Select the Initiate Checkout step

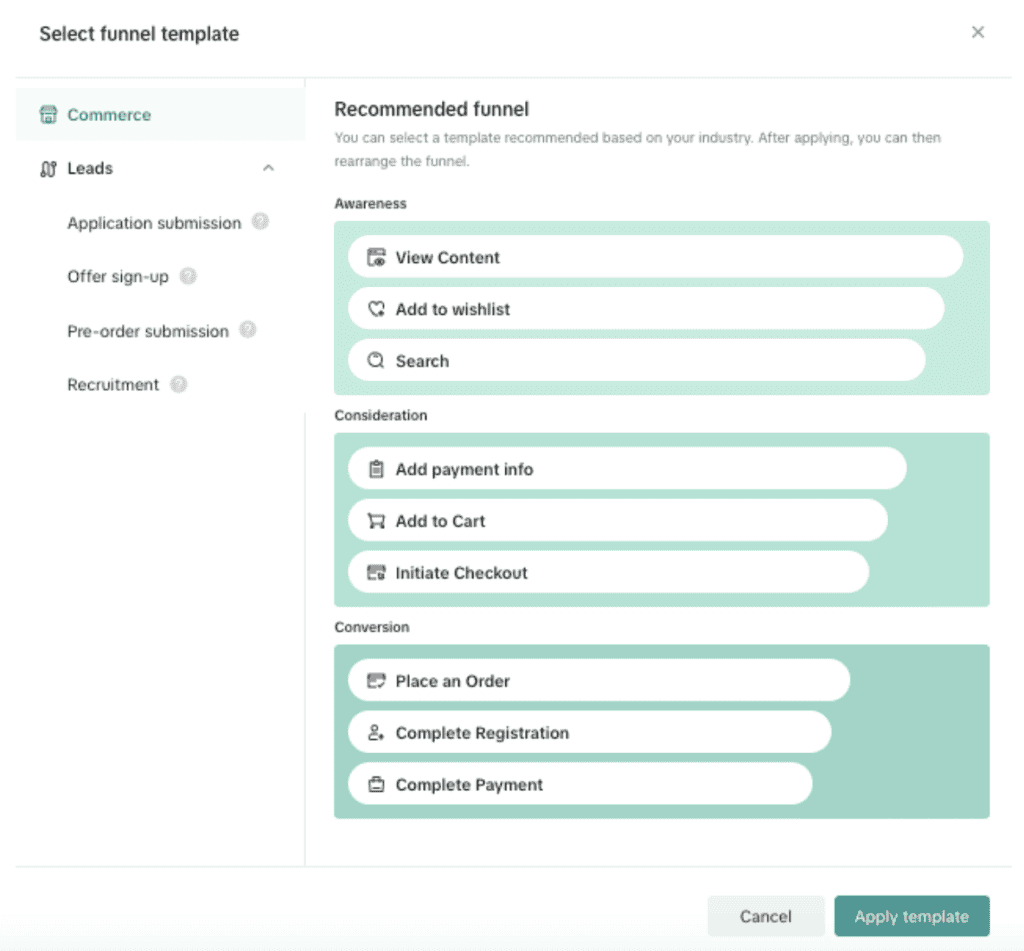point(609,572)
